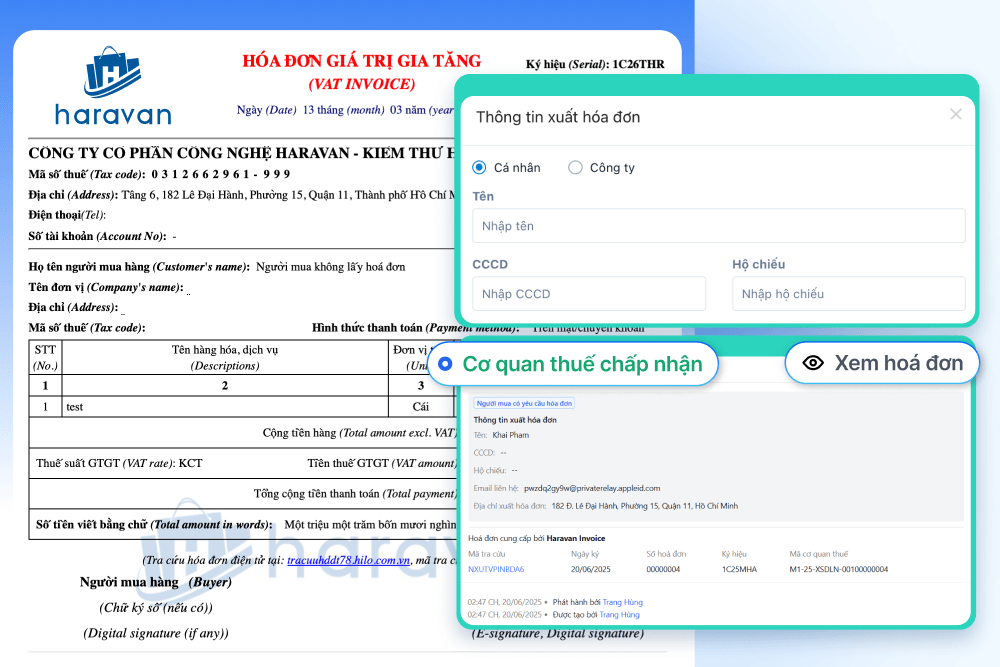Click the Nhập tên input field
The width and height of the screenshot is (1000, 667).
(719, 226)
